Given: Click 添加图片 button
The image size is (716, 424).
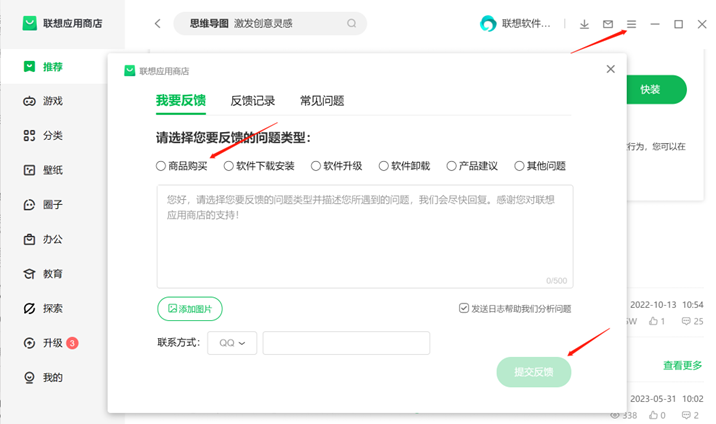Looking at the screenshot, I should tap(190, 309).
